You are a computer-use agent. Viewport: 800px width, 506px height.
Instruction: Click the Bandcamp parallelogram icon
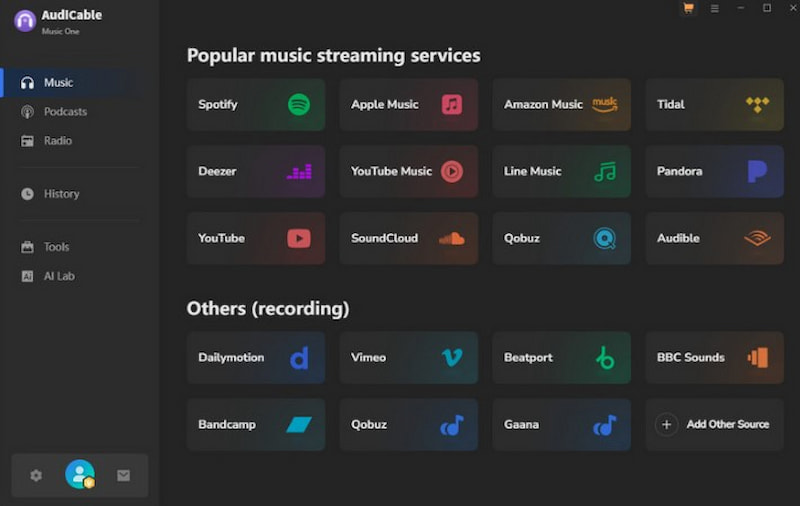[299, 424]
